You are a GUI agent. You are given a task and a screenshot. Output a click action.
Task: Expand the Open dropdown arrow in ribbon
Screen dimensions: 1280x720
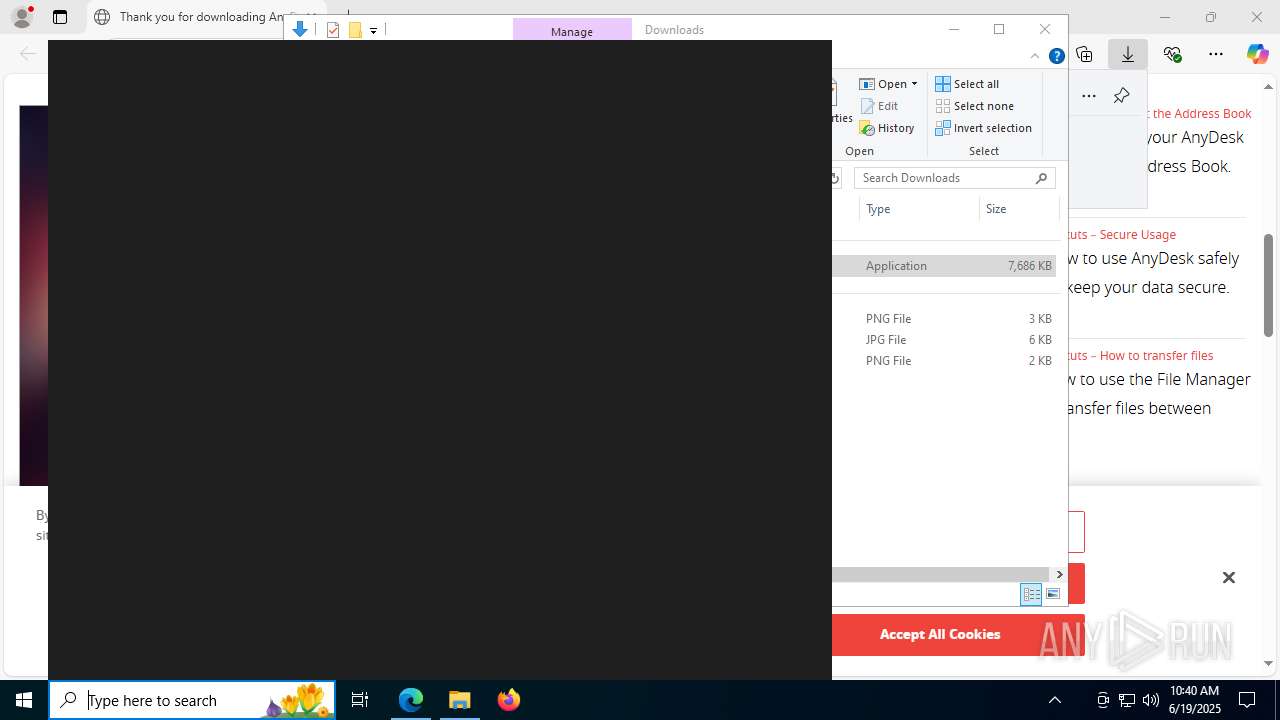point(914,84)
